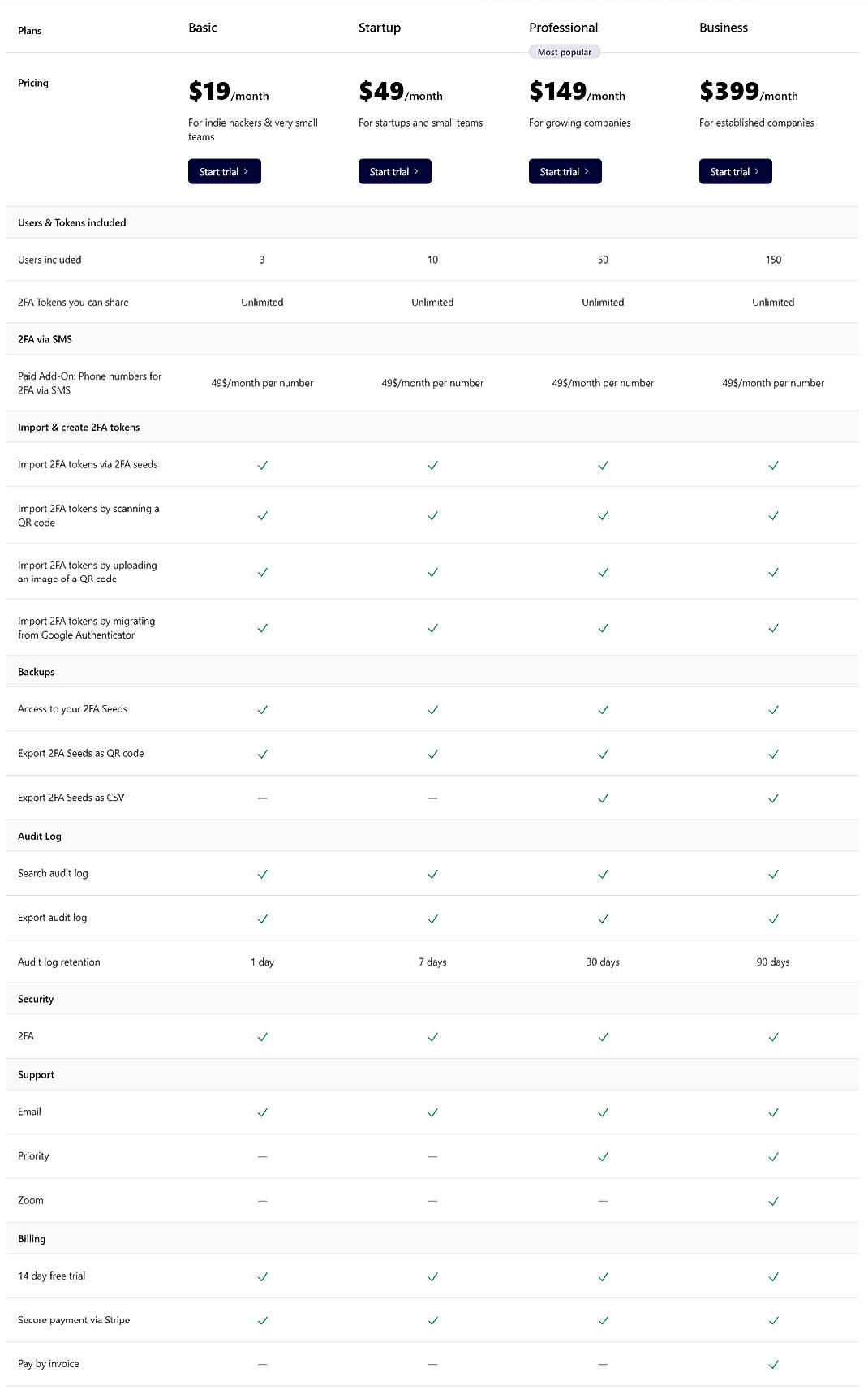
Task: Click the Startup checkmark for QR code scanning import
Action: [x=432, y=514]
